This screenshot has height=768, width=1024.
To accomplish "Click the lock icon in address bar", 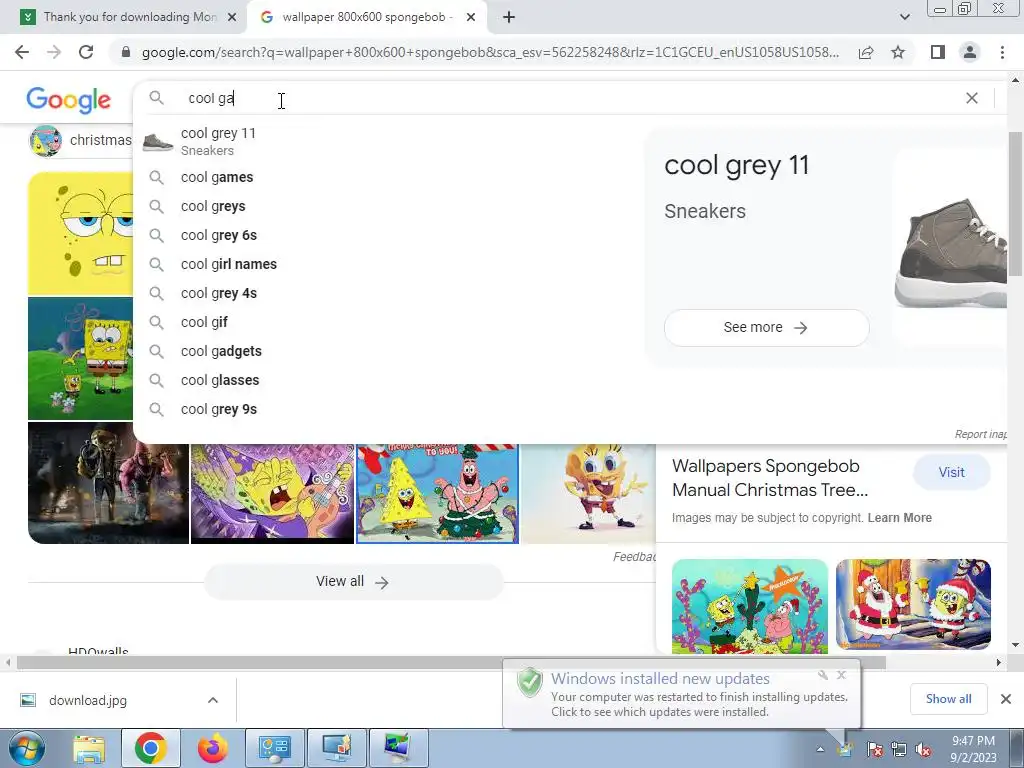I will (126, 52).
